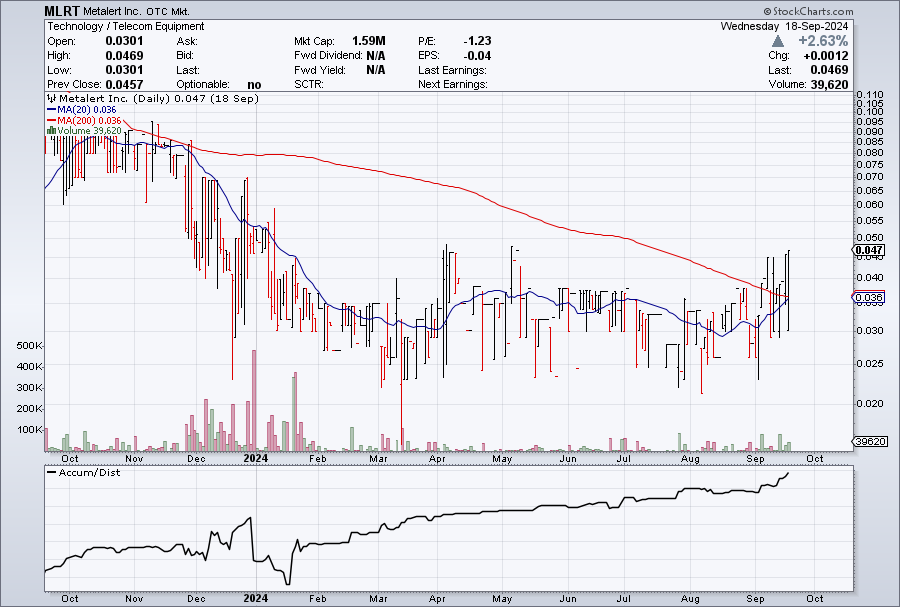Click the EPS value -0.04

(x=478, y=56)
